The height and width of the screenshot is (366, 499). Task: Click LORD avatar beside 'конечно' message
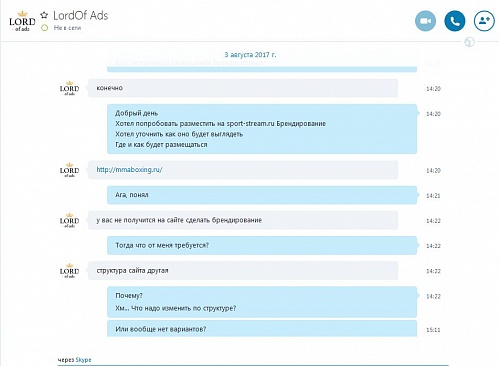coord(69,88)
